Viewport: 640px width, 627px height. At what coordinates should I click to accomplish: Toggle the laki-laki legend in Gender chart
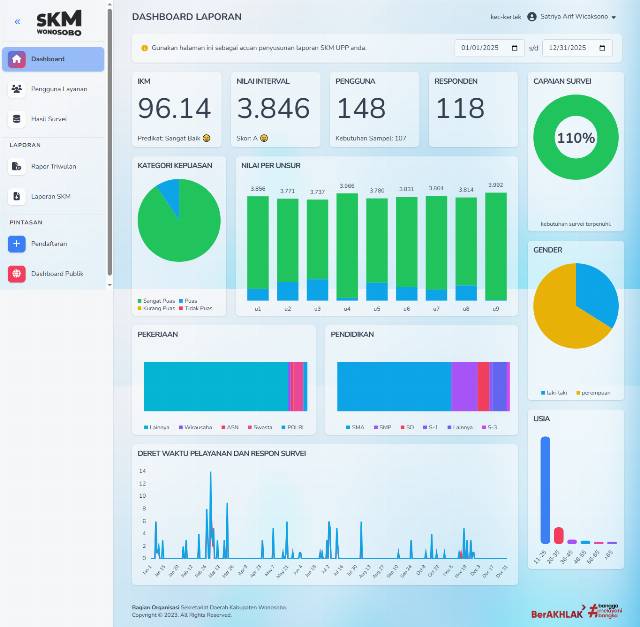[x=554, y=393]
